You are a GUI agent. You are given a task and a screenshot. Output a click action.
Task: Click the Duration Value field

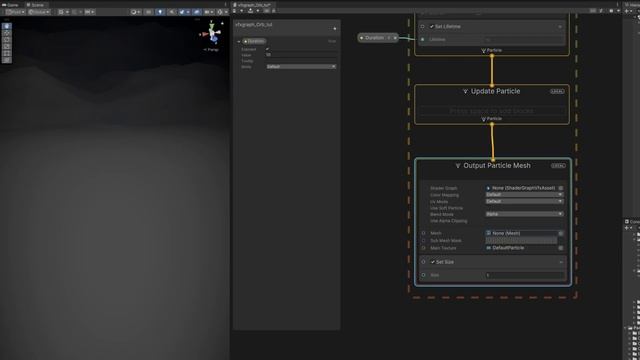pyautogui.click(x=301, y=55)
